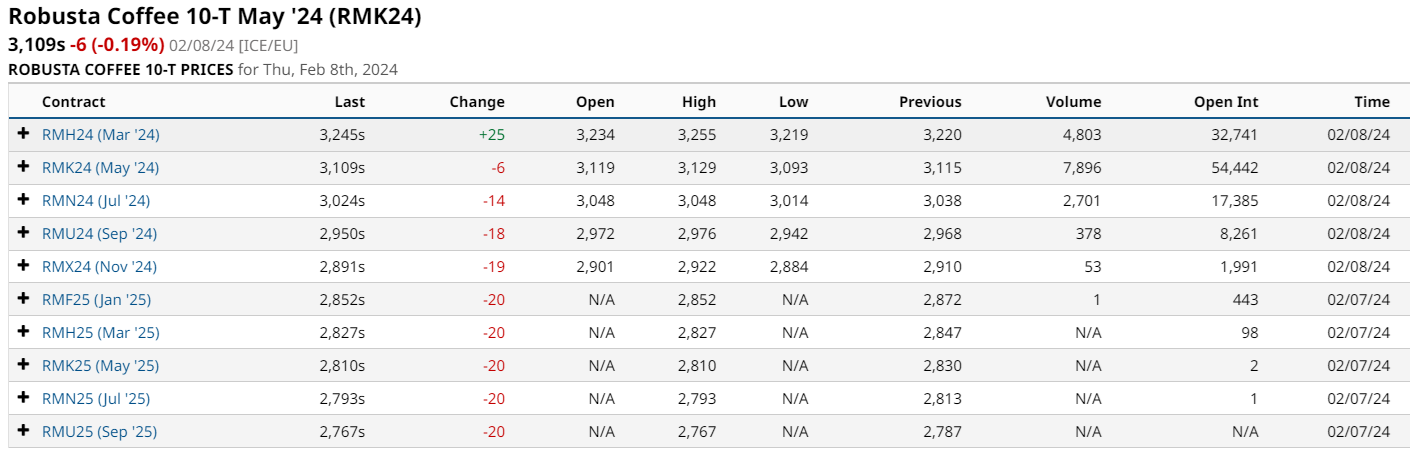The width and height of the screenshot is (1410, 449).
Task: Click plus icon beside RMX24 contract
Action: click(x=24, y=266)
